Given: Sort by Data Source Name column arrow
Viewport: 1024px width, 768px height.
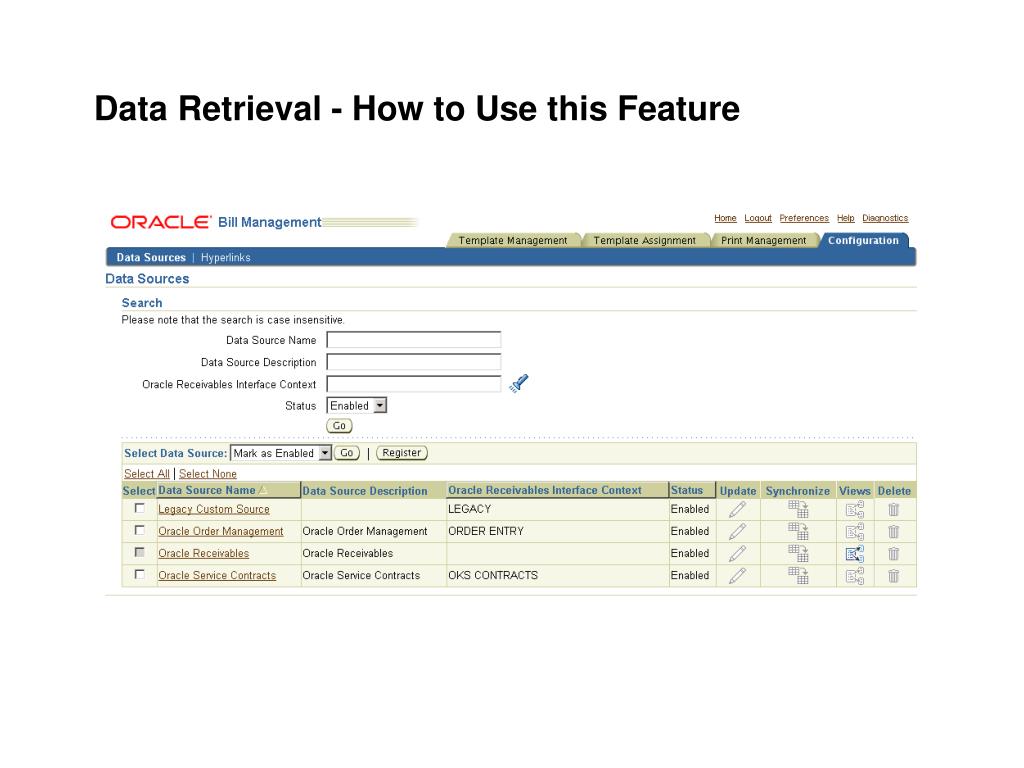Looking at the screenshot, I should click(x=263, y=490).
